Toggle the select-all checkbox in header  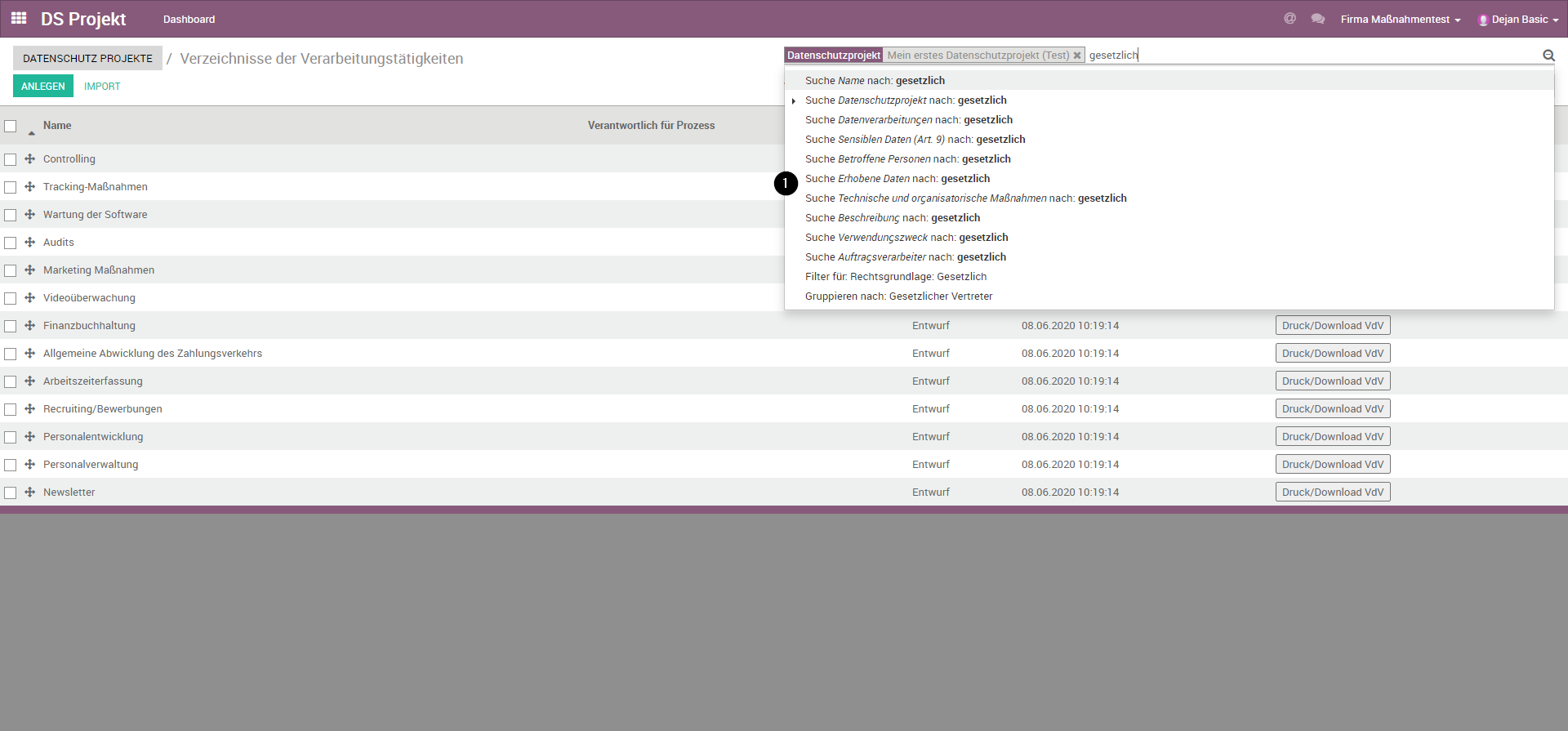(11, 126)
